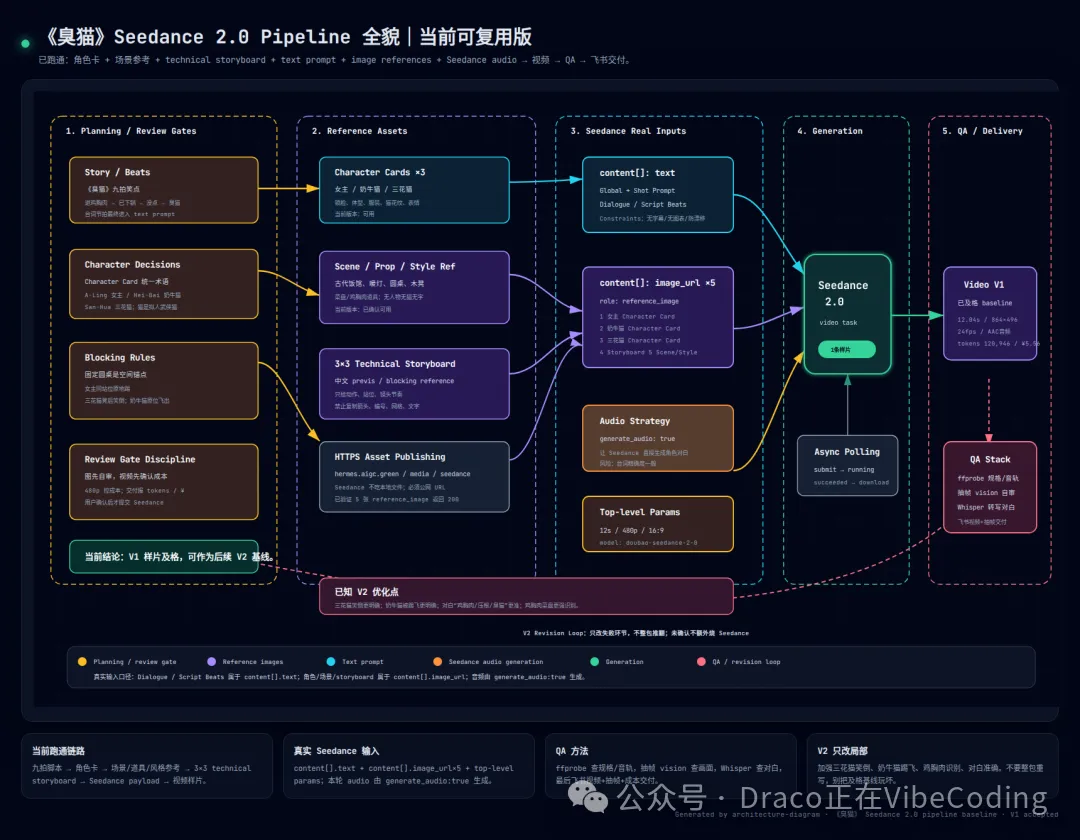The image size is (1080, 840).
Task: Click the QA 方法 footer panel
Action: [670, 766]
